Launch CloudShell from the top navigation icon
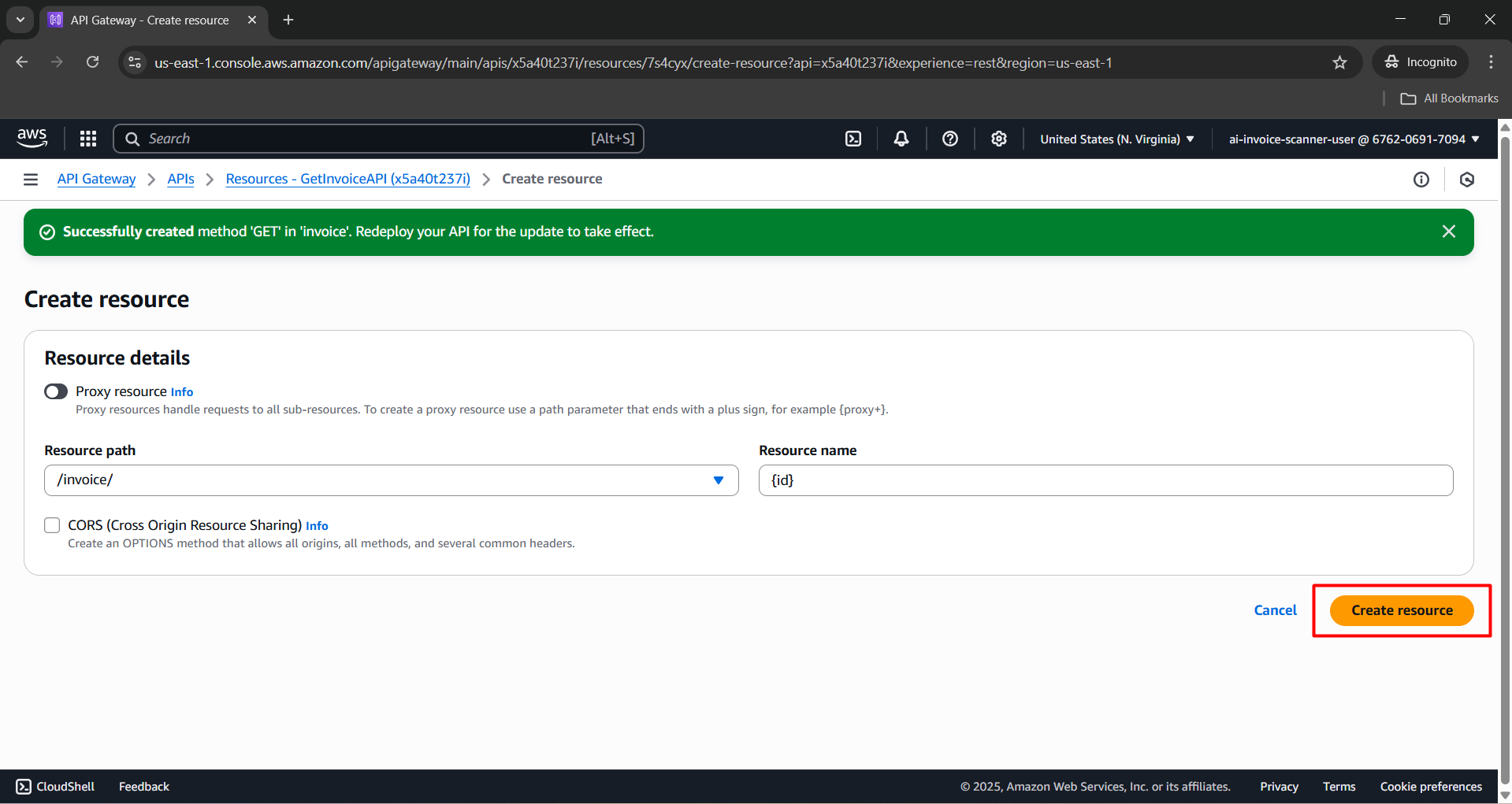This screenshot has height=804, width=1512. 853,139
